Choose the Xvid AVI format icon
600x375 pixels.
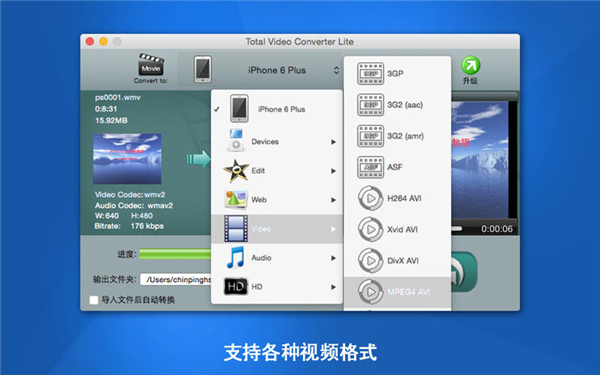(x=370, y=230)
